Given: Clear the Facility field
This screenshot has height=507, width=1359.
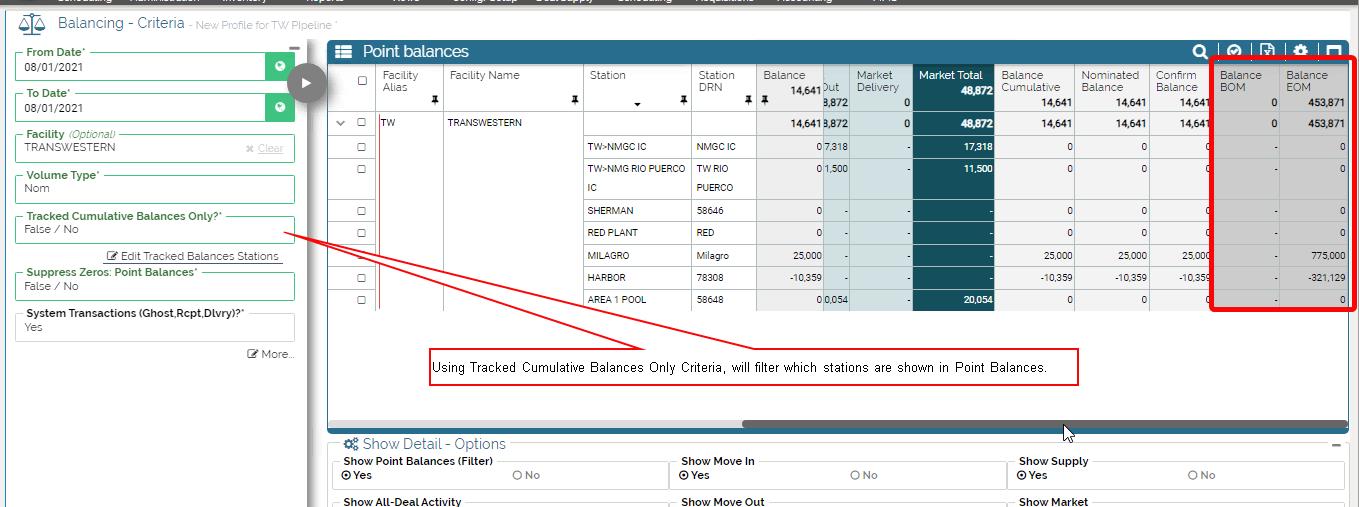Looking at the screenshot, I should point(264,148).
